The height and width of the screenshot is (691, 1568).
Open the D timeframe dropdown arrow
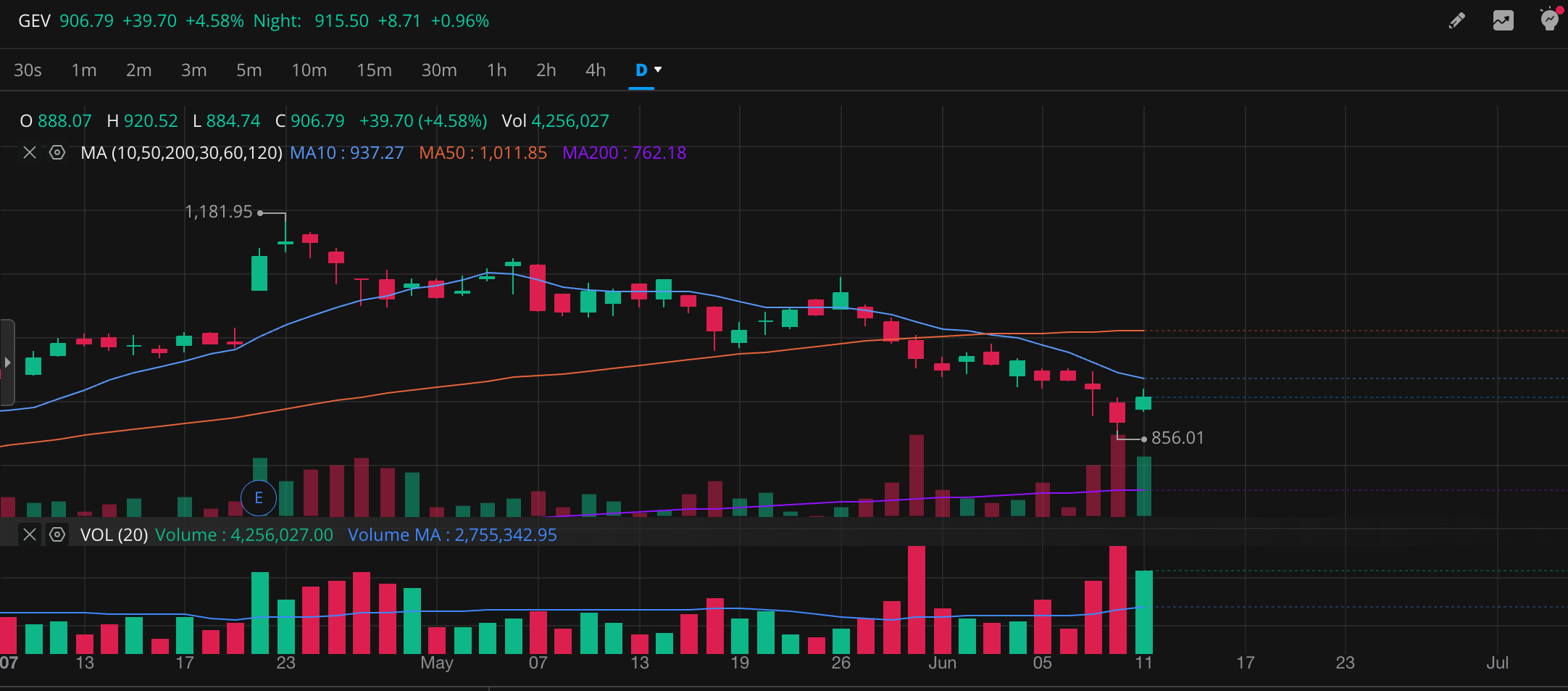(x=658, y=70)
